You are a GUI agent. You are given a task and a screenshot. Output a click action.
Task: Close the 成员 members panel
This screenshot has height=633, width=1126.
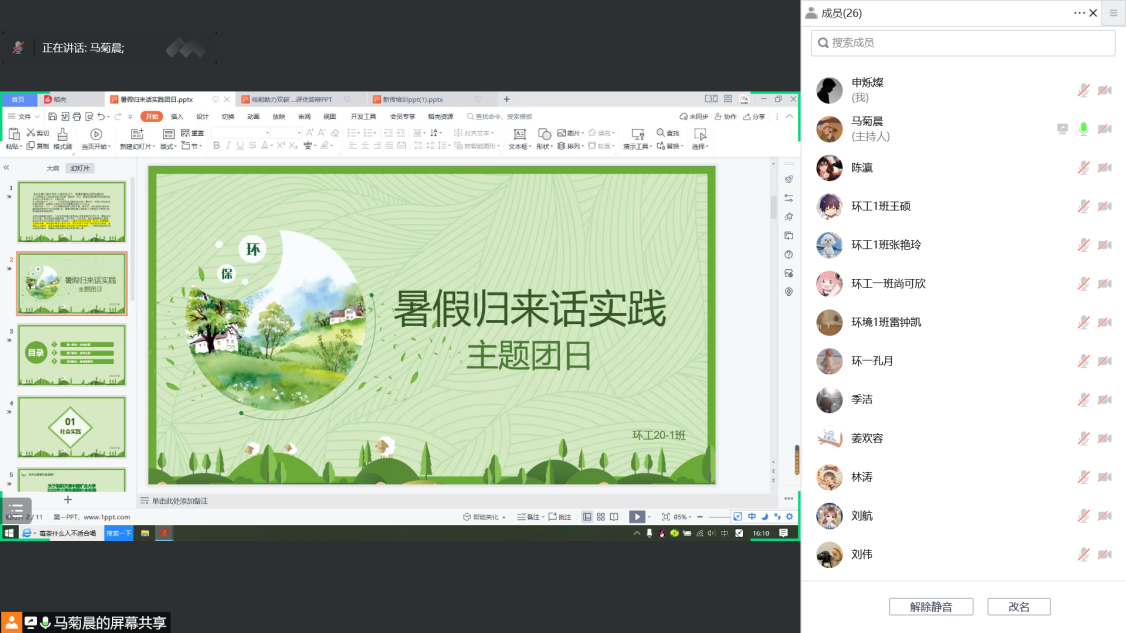coord(1093,13)
